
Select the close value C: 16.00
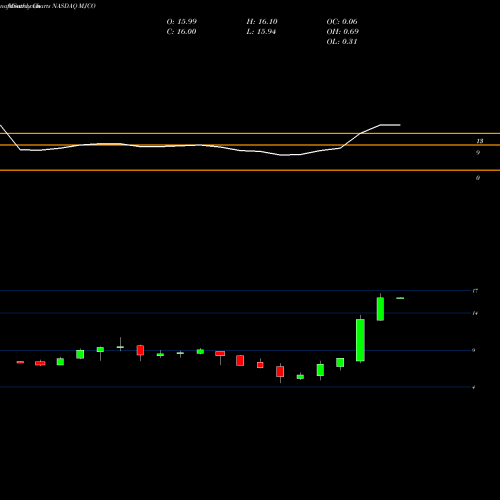click(x=181, y=32)
